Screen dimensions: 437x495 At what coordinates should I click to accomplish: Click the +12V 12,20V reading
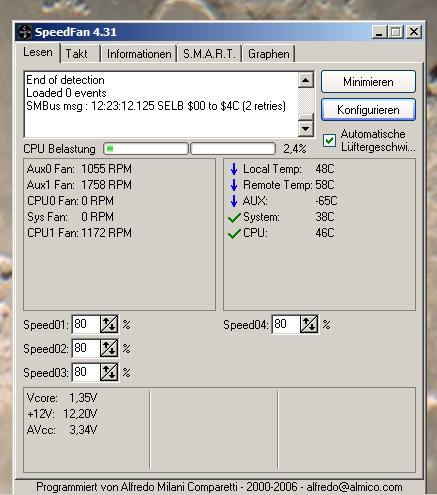tap(62, 414)
